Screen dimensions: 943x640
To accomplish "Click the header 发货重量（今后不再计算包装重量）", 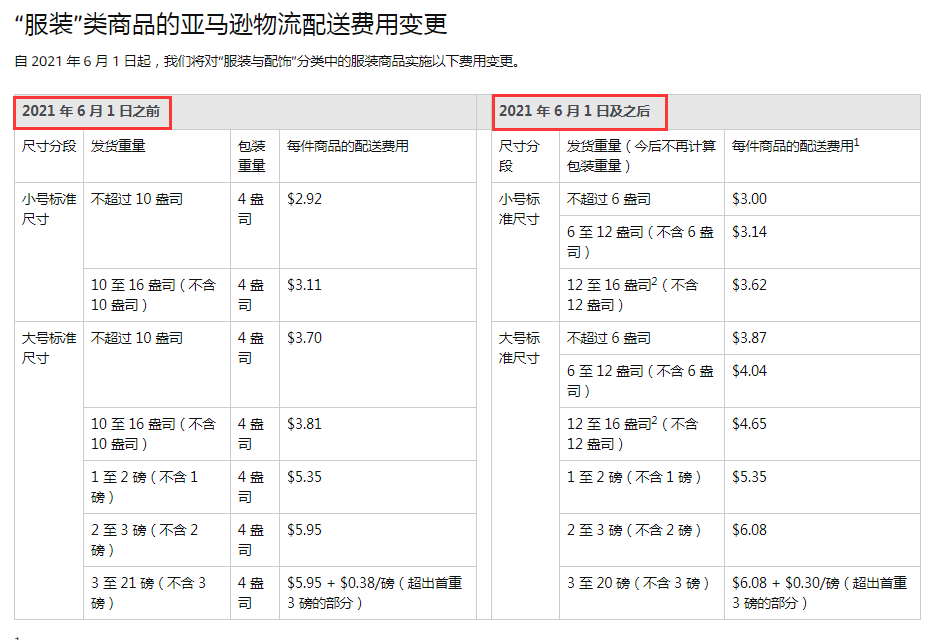I will (641, 156).
